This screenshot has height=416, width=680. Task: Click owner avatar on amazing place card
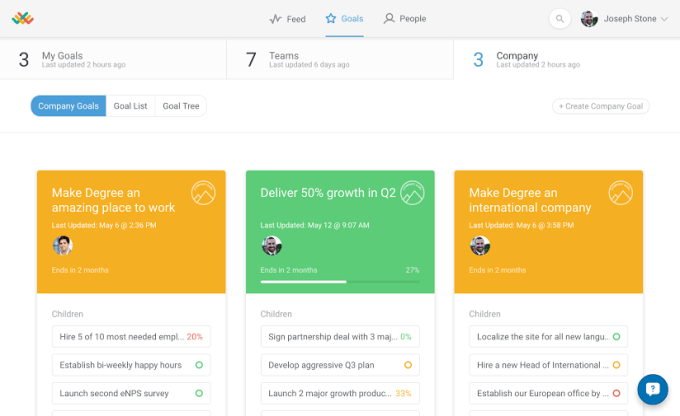click(63, 246)
